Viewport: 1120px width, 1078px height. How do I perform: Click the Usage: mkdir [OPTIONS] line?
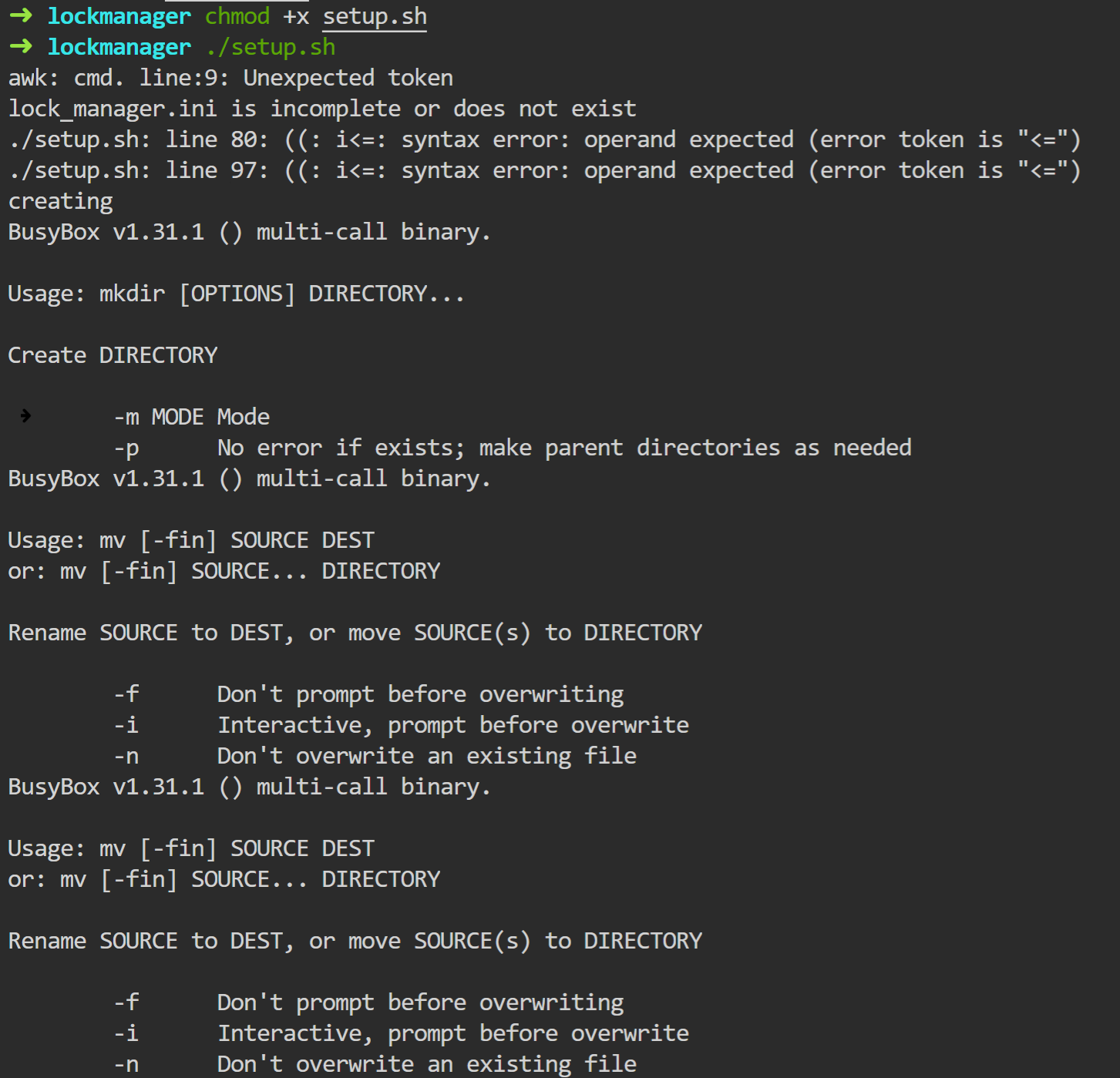(x=236, y=294)
